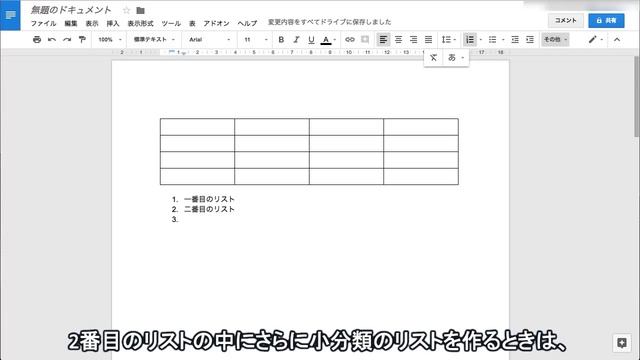Click the clear formatting icon
Image resolution: width=640 pixels, height=360 pixels.
pyautogui.click(x=433, y=58)
